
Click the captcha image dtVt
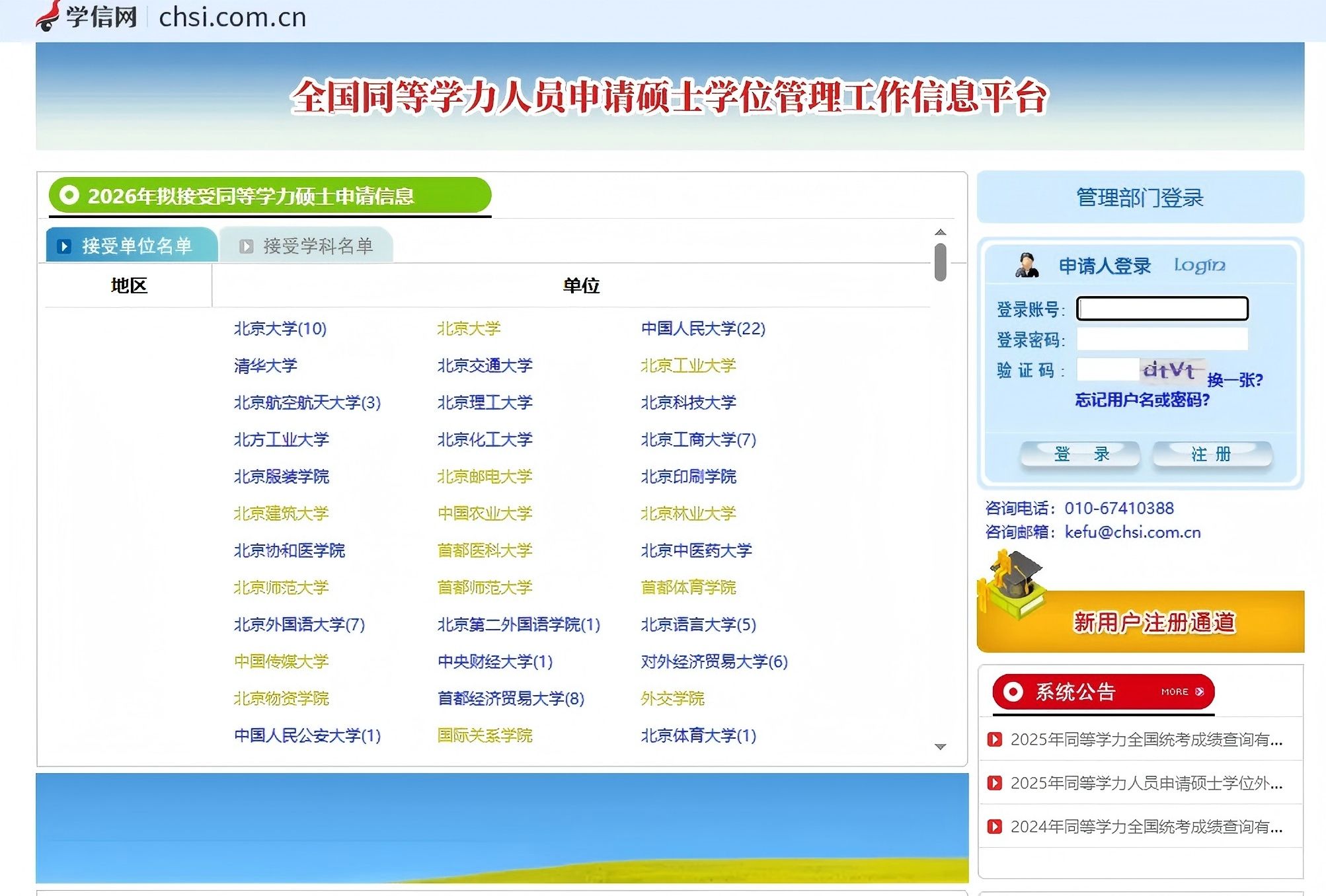[1171, 370]
